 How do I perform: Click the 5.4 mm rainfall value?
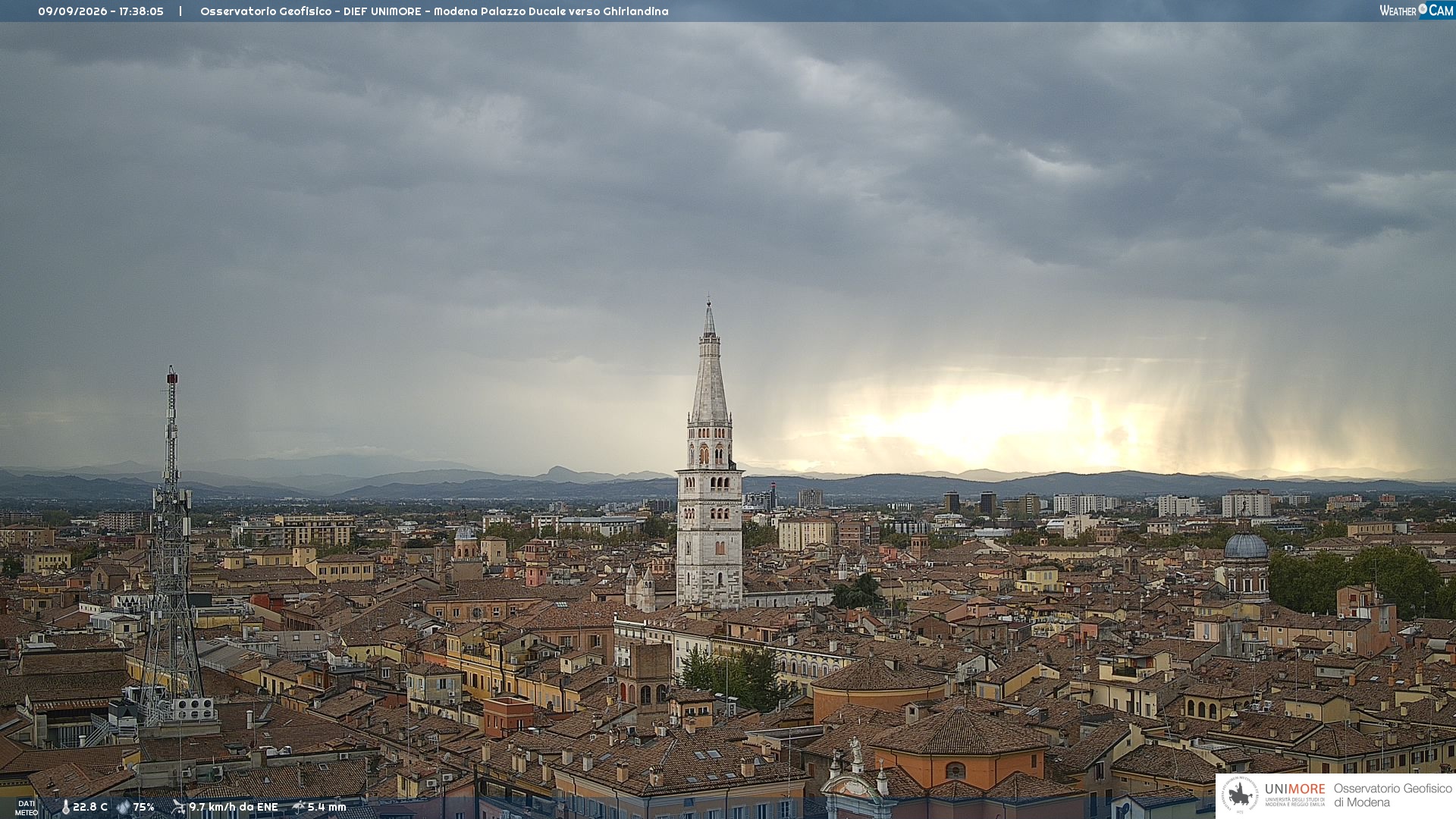point(327,808)
